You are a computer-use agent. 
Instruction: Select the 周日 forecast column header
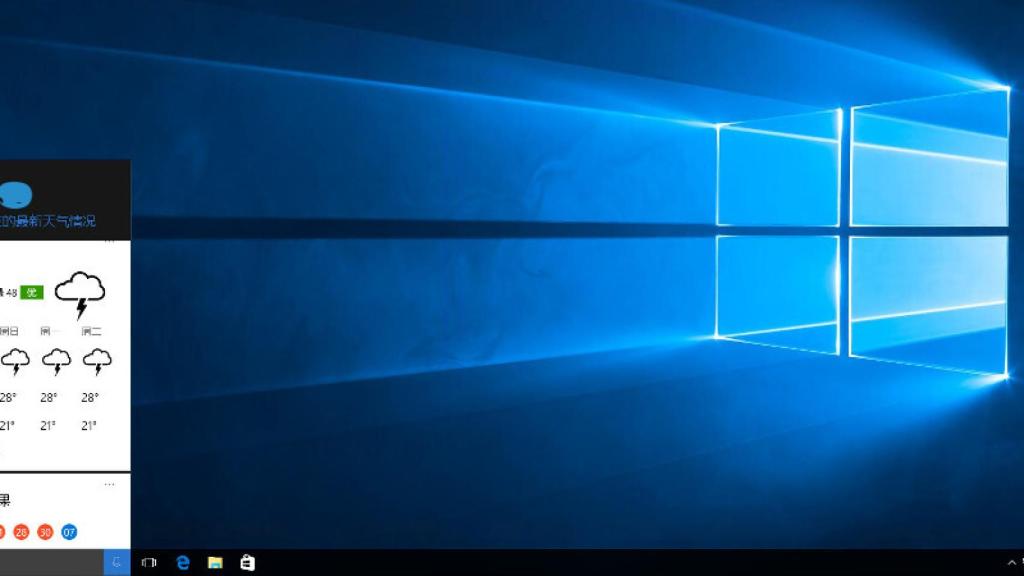[x=10, y=329]
